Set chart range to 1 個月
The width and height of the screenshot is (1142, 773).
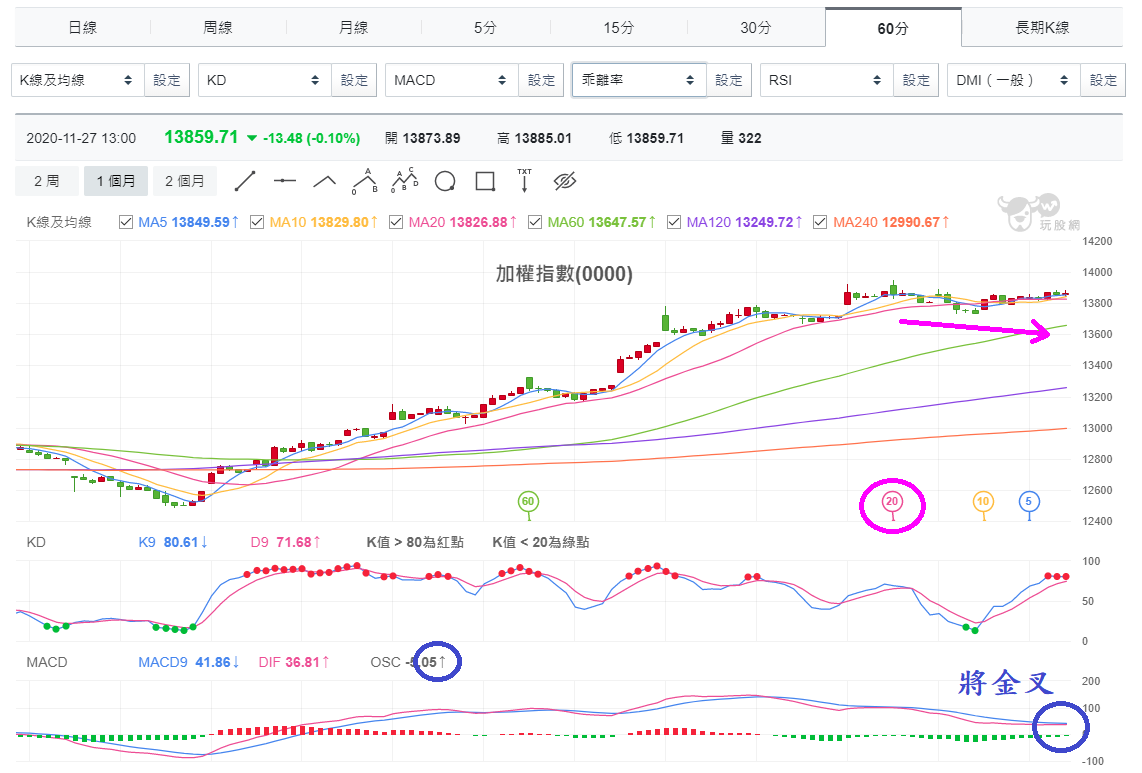116,181
